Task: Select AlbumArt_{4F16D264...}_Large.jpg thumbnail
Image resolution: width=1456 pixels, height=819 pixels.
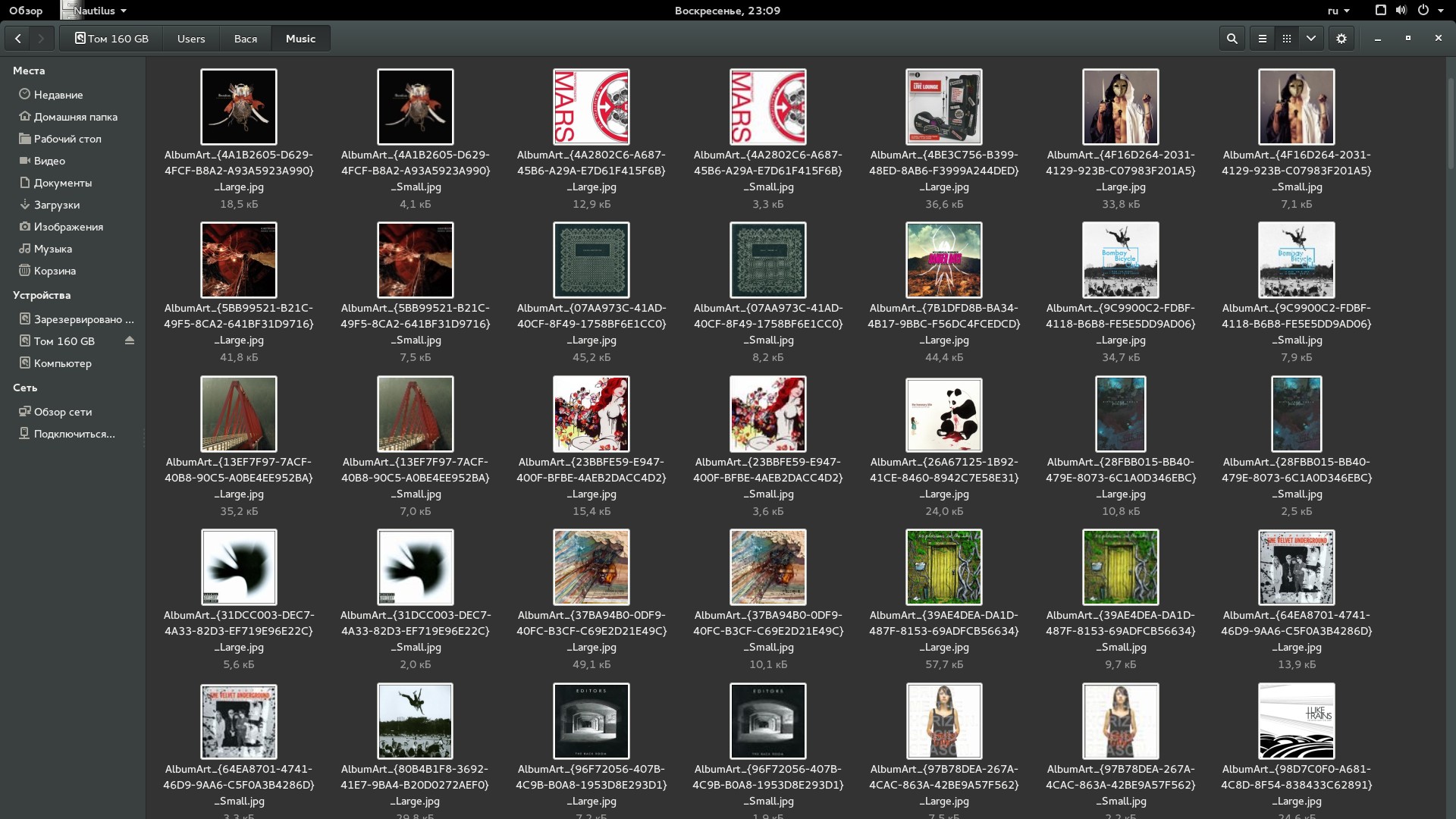Action: [x=1121, y=107]
